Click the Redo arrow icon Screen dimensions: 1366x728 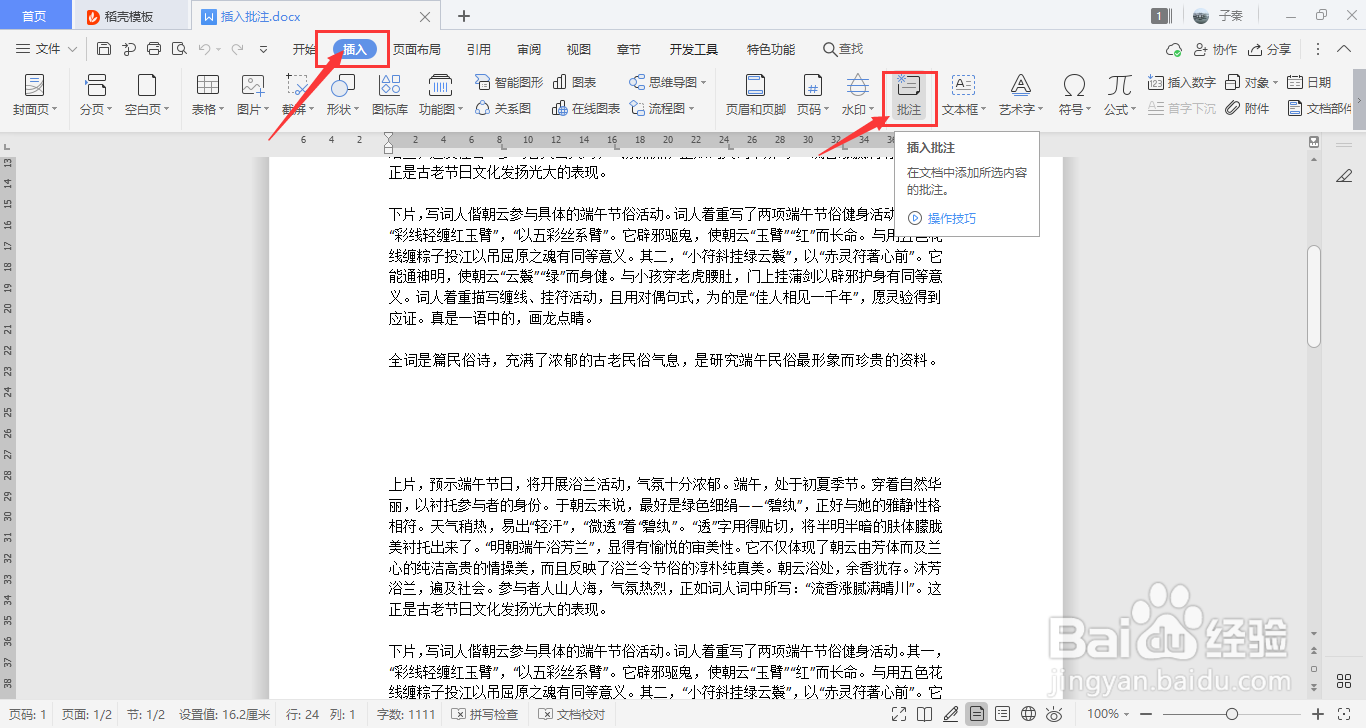point(237,49)
